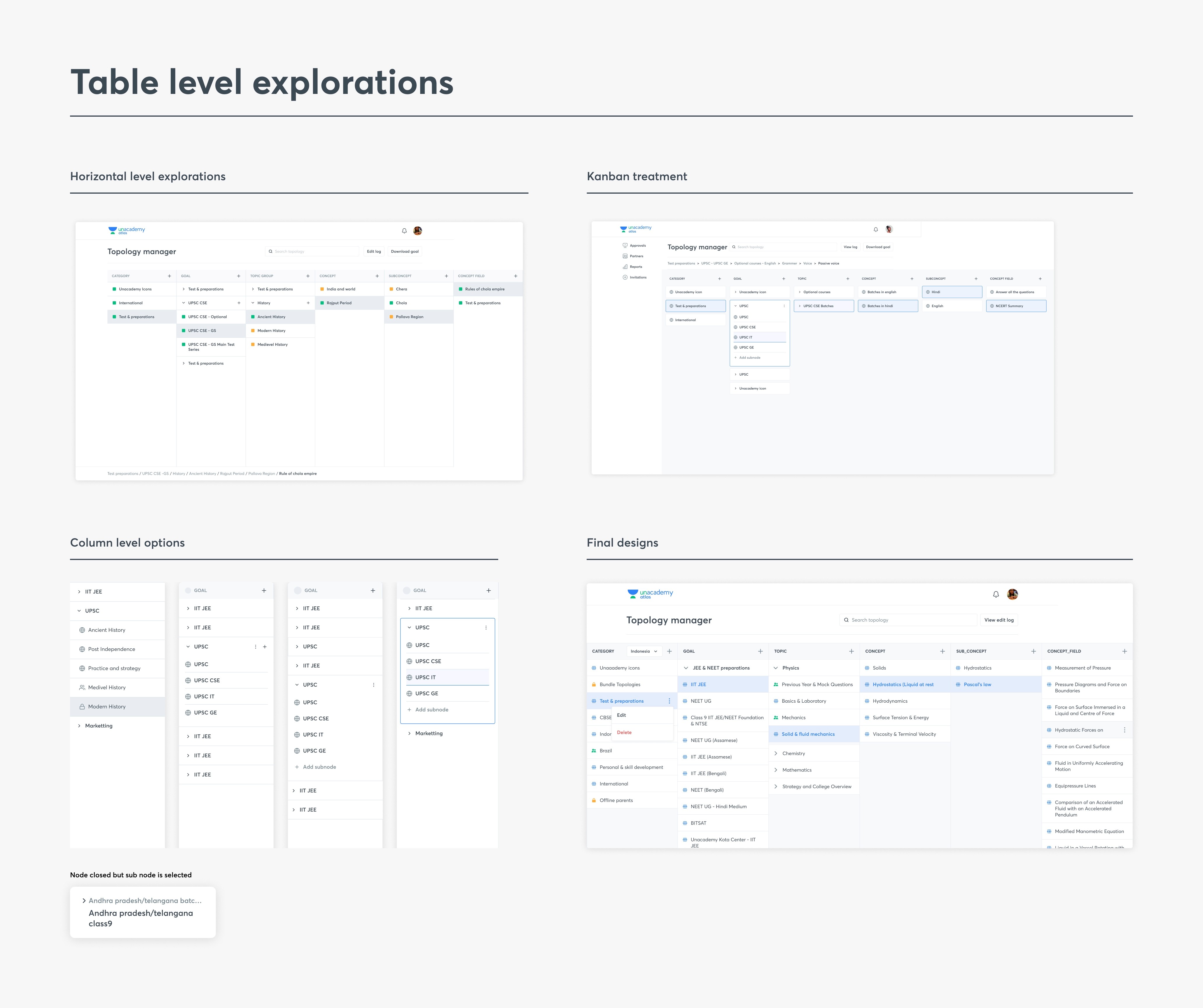
Task: Click the green square beside Unacademy Icons
Action: 115,289
